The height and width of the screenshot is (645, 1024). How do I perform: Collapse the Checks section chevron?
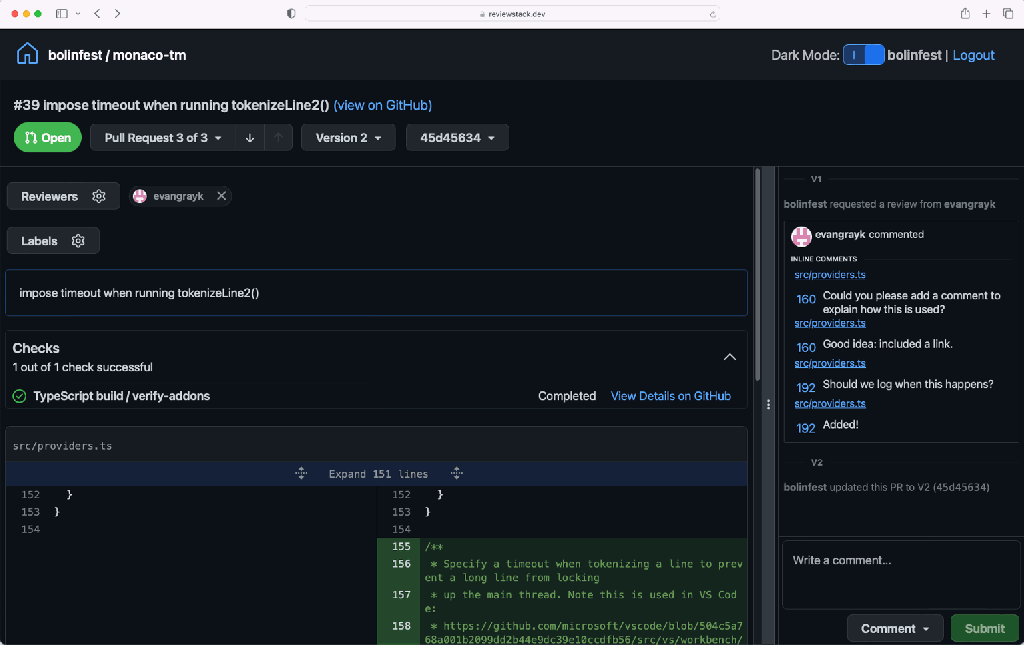pyautogui.click(x=729, y=357)
